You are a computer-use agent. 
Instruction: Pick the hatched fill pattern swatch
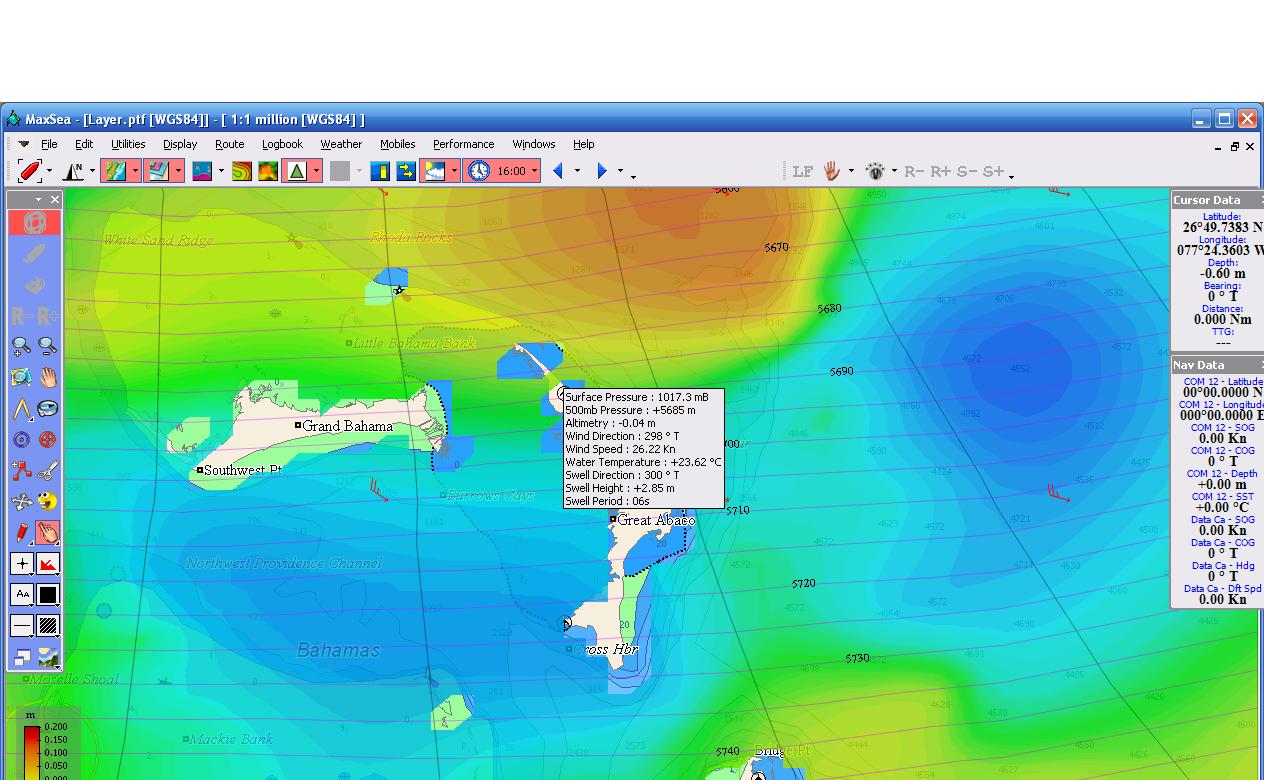[x=47, y=626]
